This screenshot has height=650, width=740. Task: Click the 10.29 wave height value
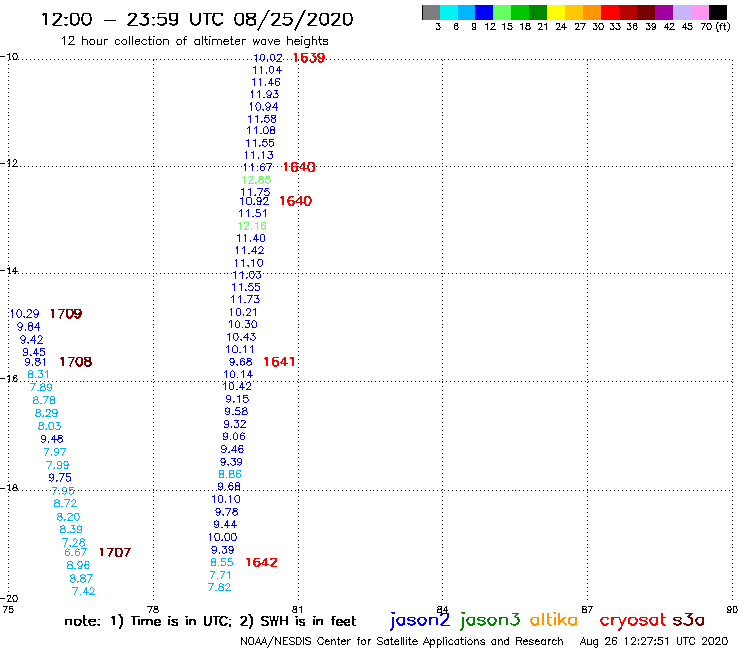click(25, 314)
